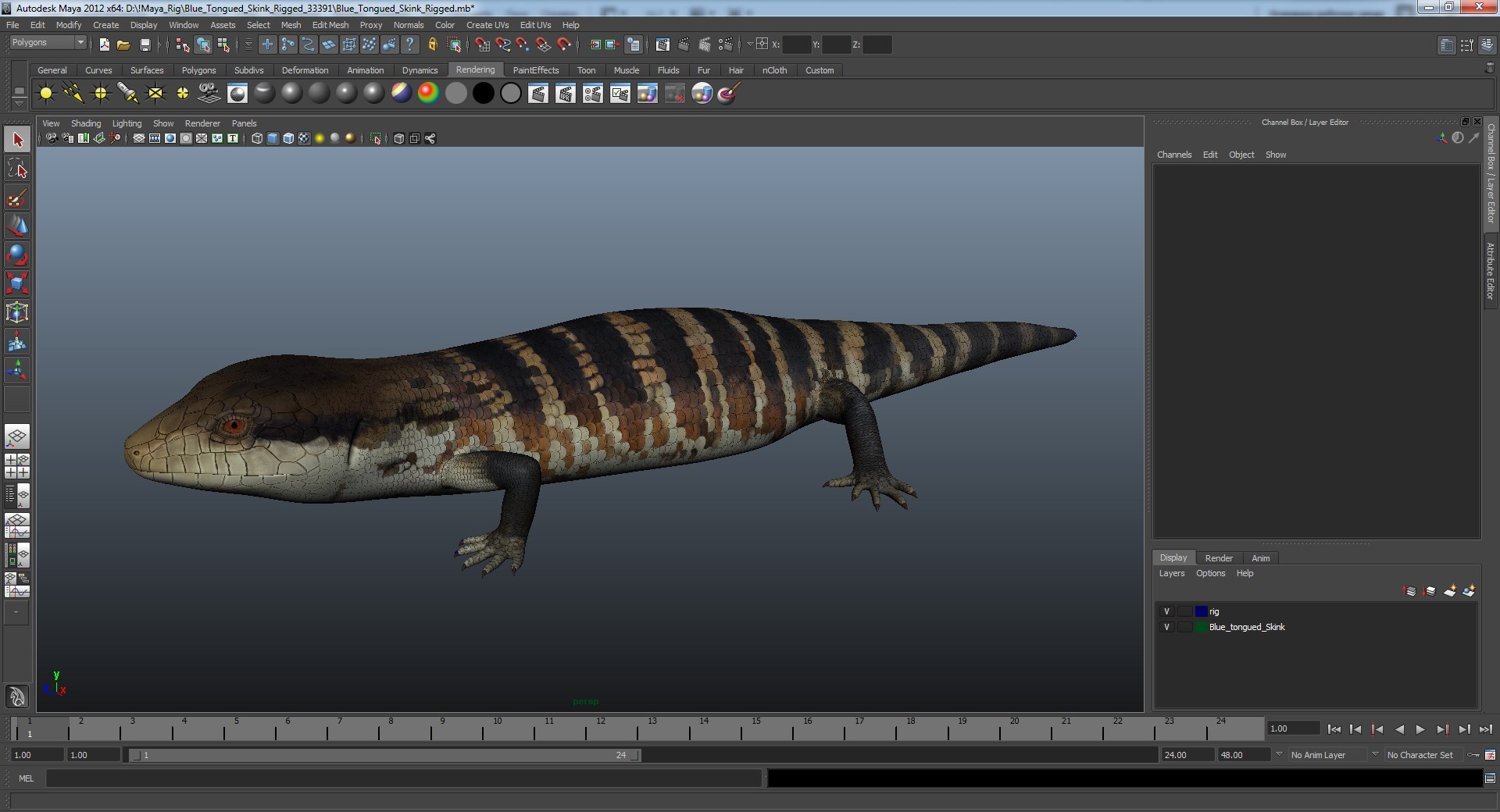1500x812 pixels.
Task: Click the IPR render shelf icon
Action: tap(566, 94)
